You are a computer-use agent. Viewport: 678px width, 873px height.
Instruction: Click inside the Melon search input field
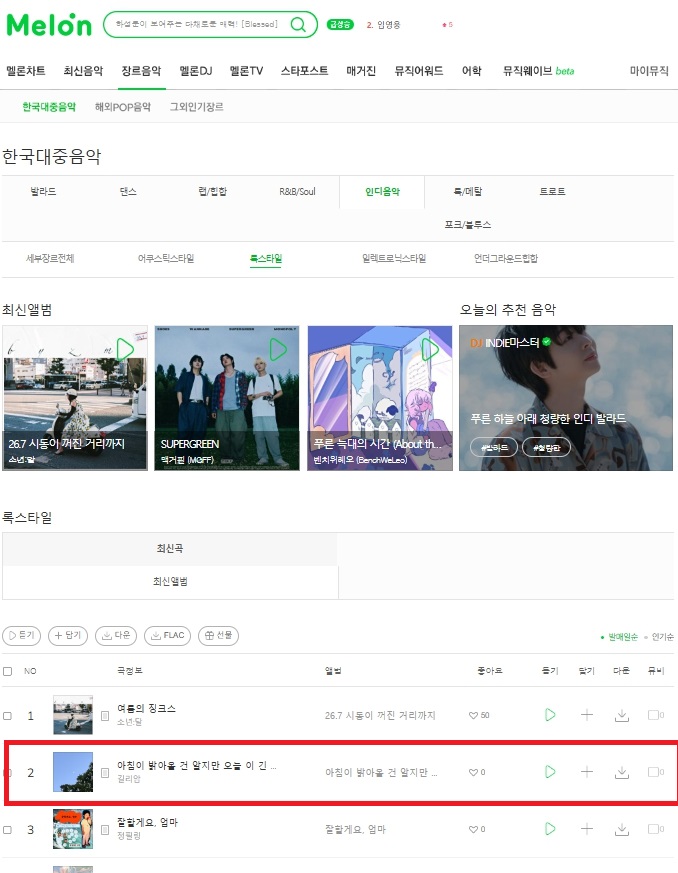tap(196, 24)
